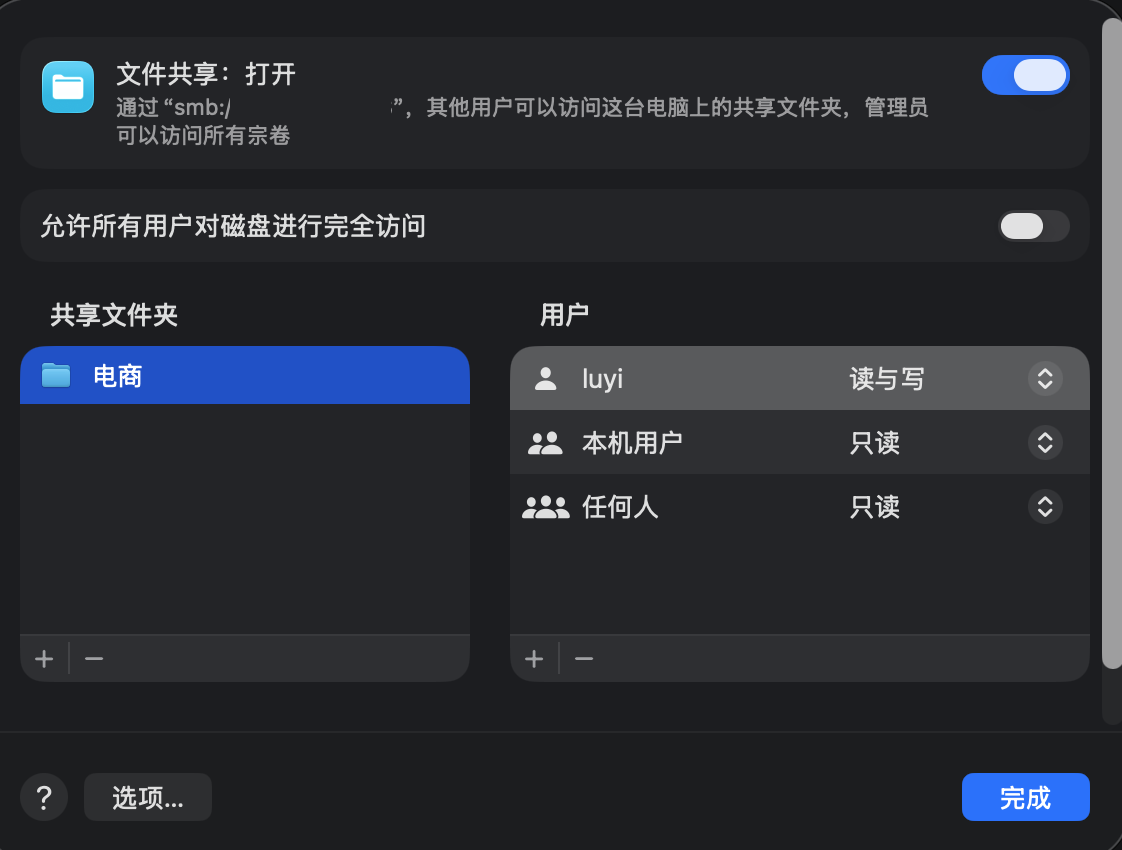Add a shared folder with plus
Screen dimensions: 1122x850
coord(44,658)
